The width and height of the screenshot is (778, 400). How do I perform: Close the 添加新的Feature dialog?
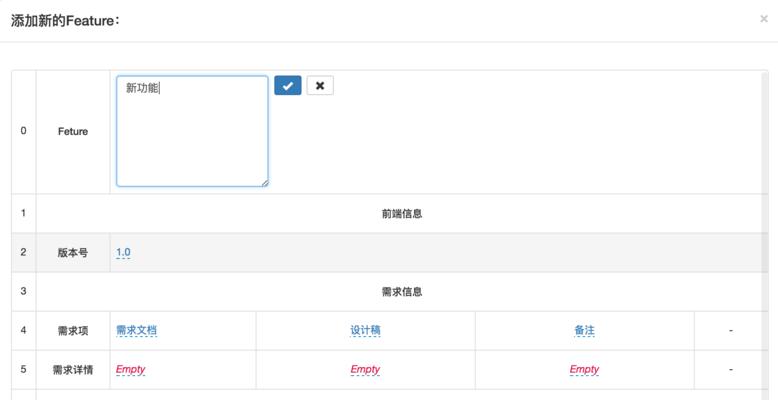764,19
